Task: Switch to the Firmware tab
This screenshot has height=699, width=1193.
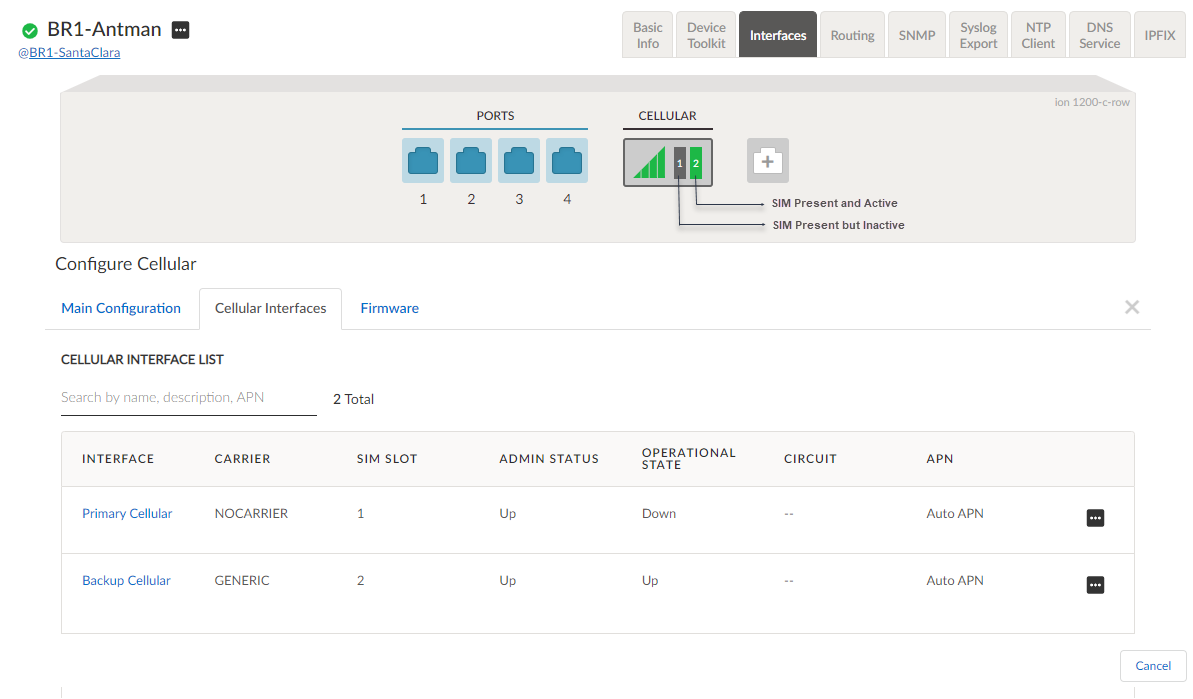Action: click(x=389, y=308)
